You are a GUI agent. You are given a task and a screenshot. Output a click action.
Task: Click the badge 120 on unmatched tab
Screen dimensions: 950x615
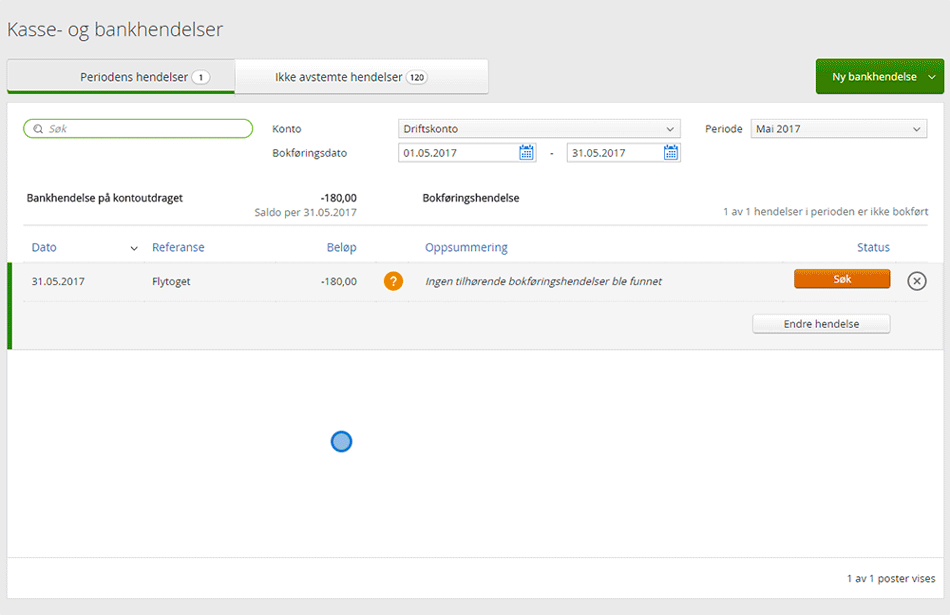(x=416, y=77)
